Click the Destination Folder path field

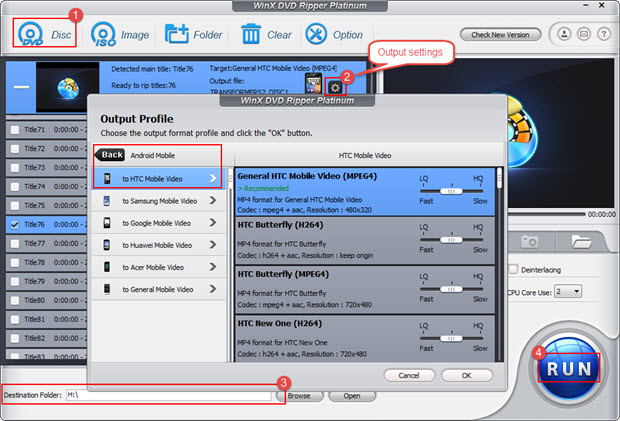[169, 395]
